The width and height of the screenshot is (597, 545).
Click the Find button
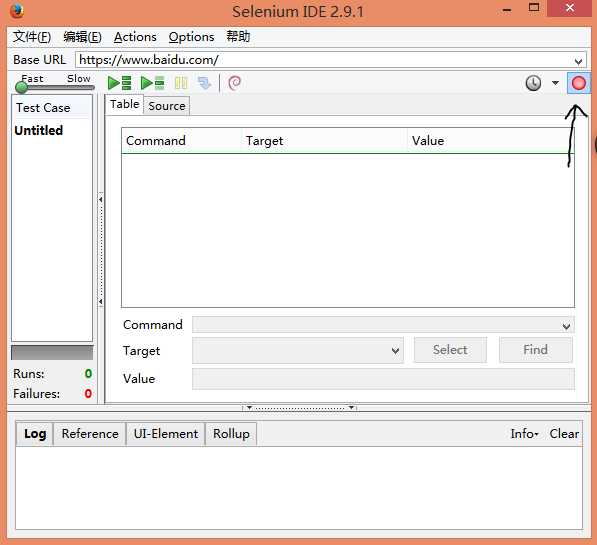[535, 350]
